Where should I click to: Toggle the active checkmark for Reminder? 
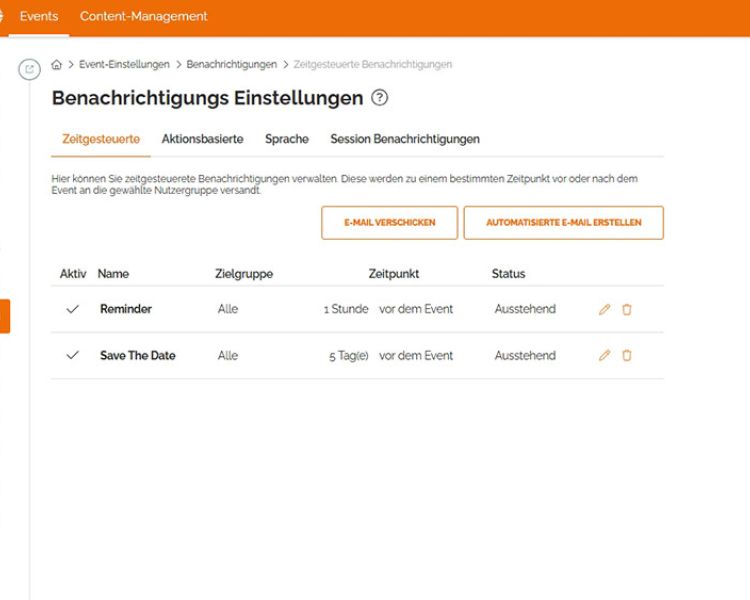point(72,310)
